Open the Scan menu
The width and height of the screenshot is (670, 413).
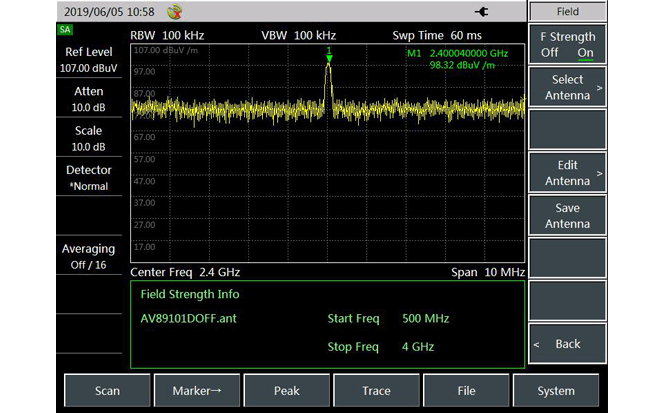[107, 391]
